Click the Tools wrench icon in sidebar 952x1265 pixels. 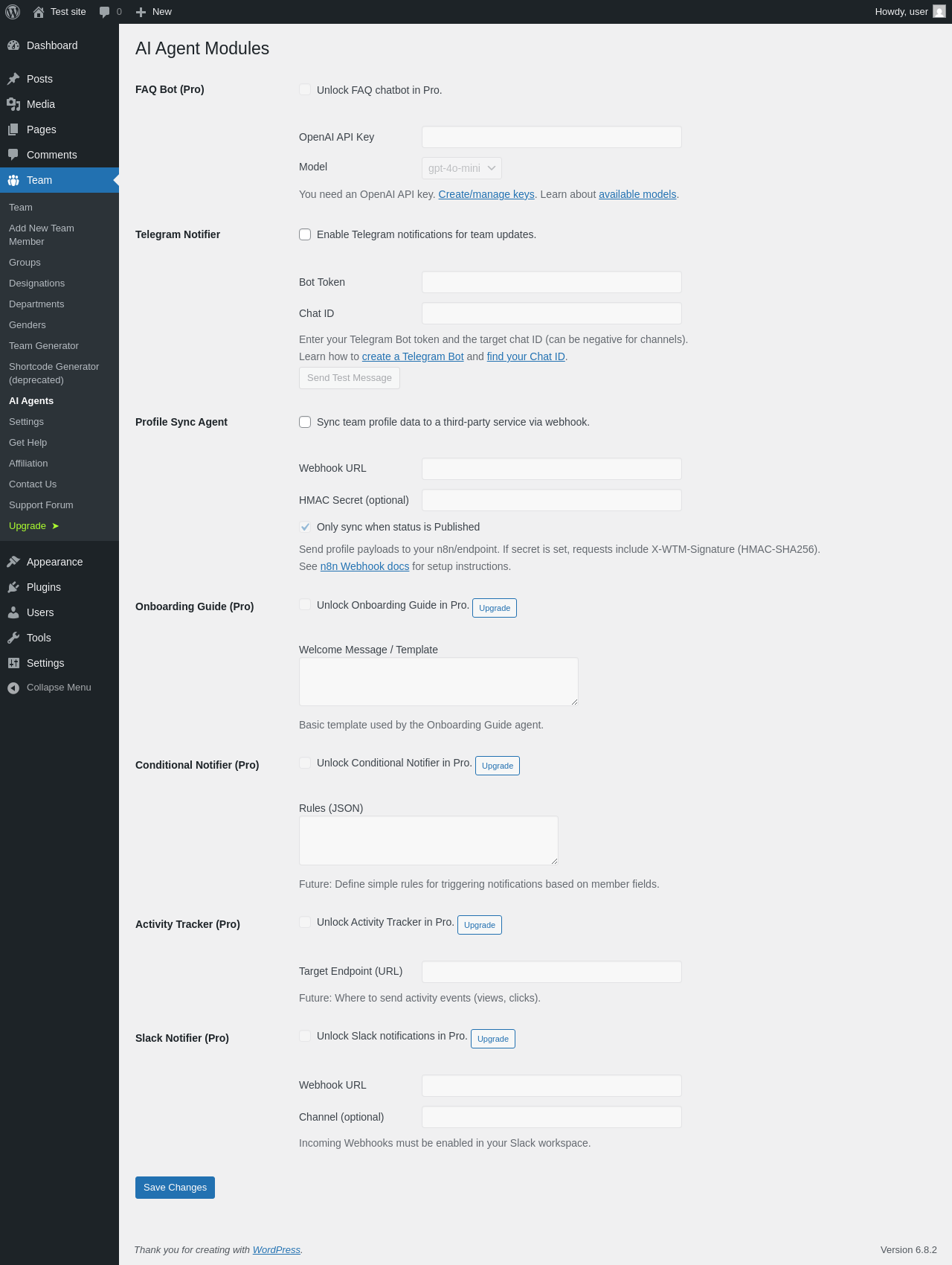pos(13,638)
